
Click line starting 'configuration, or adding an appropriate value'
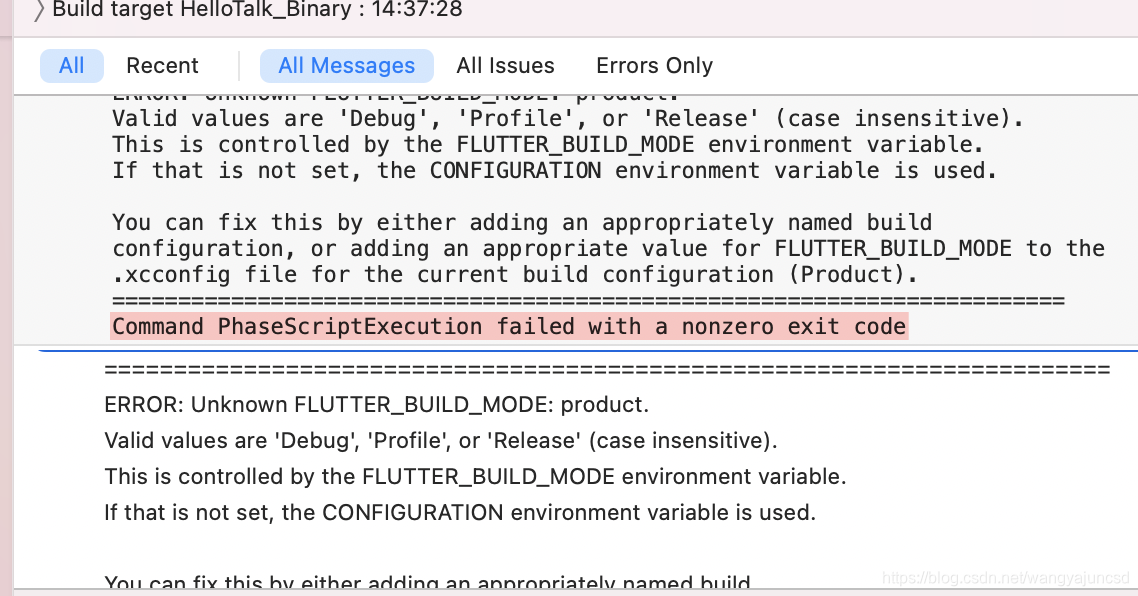(608, 248)
